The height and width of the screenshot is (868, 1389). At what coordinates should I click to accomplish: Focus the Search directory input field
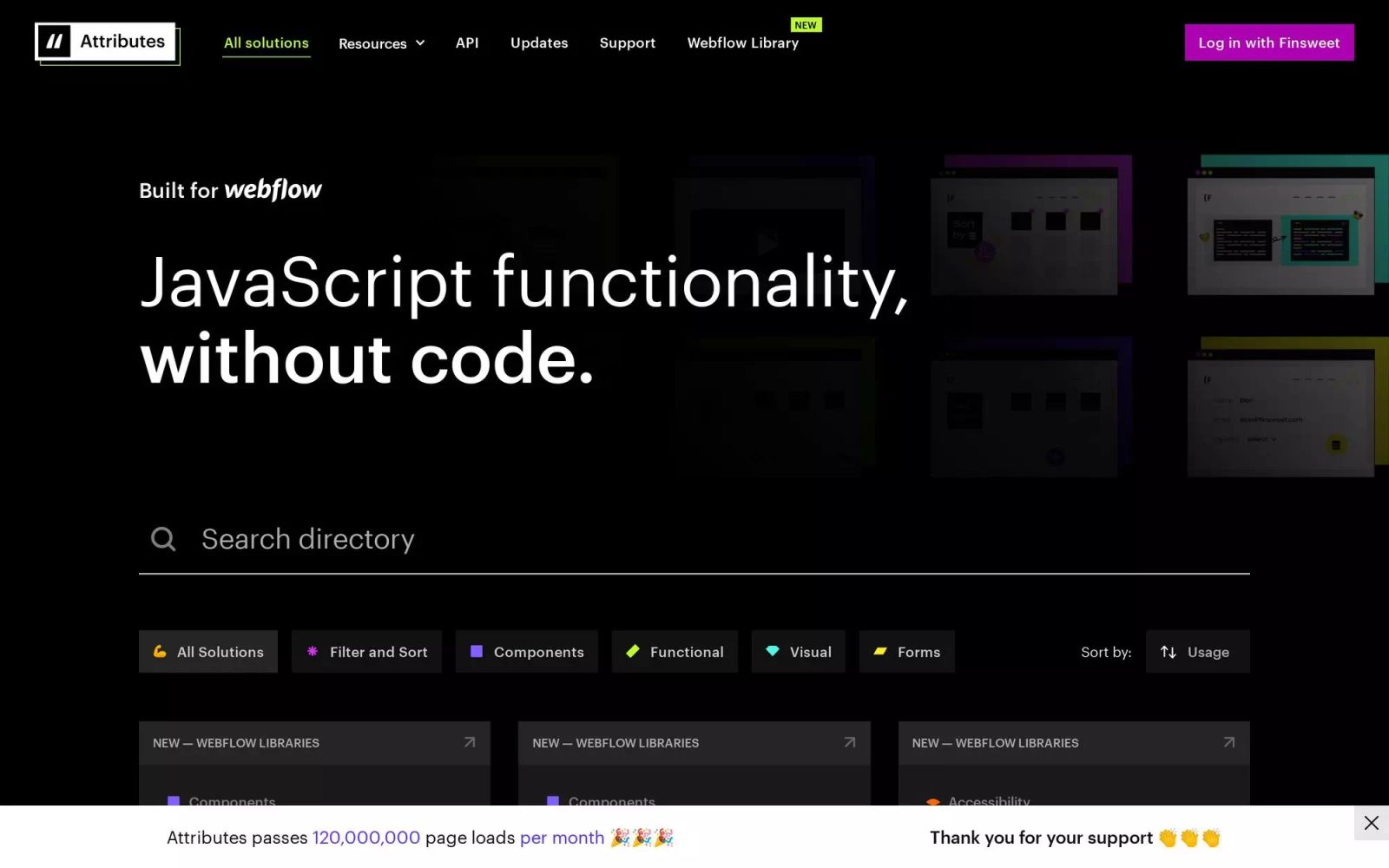click(694, 539)
